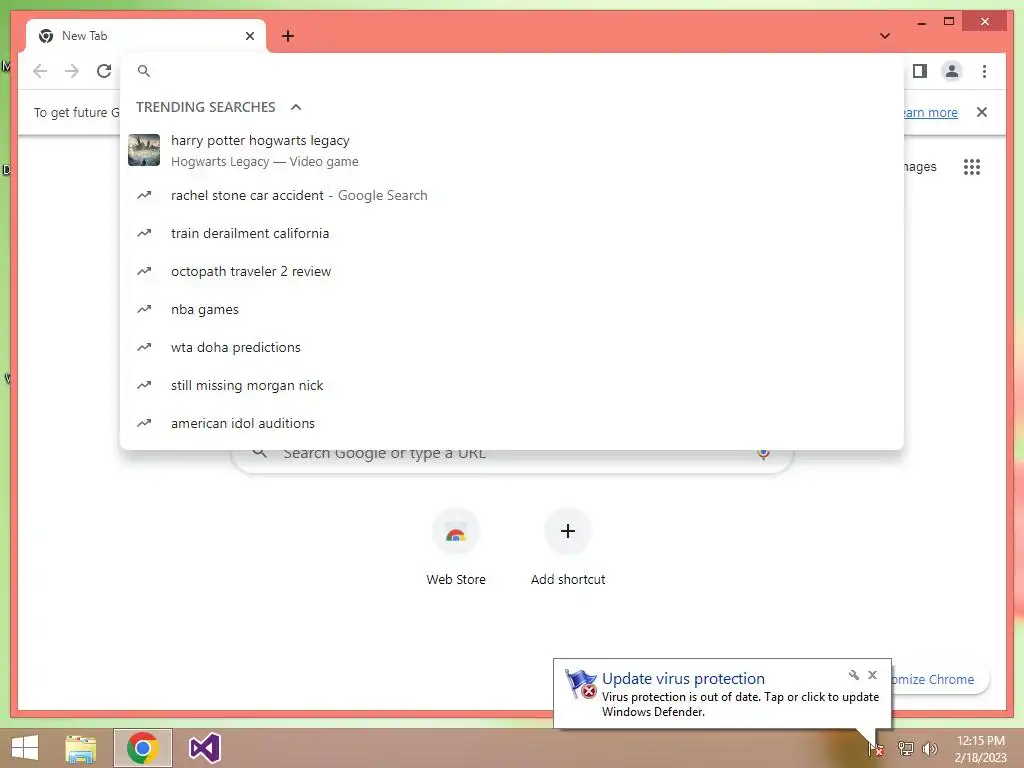This screenshot has width=1024, height=768.
Task: Open the tab search chevron
Action: pyautogui.click(x=885, y=36)
